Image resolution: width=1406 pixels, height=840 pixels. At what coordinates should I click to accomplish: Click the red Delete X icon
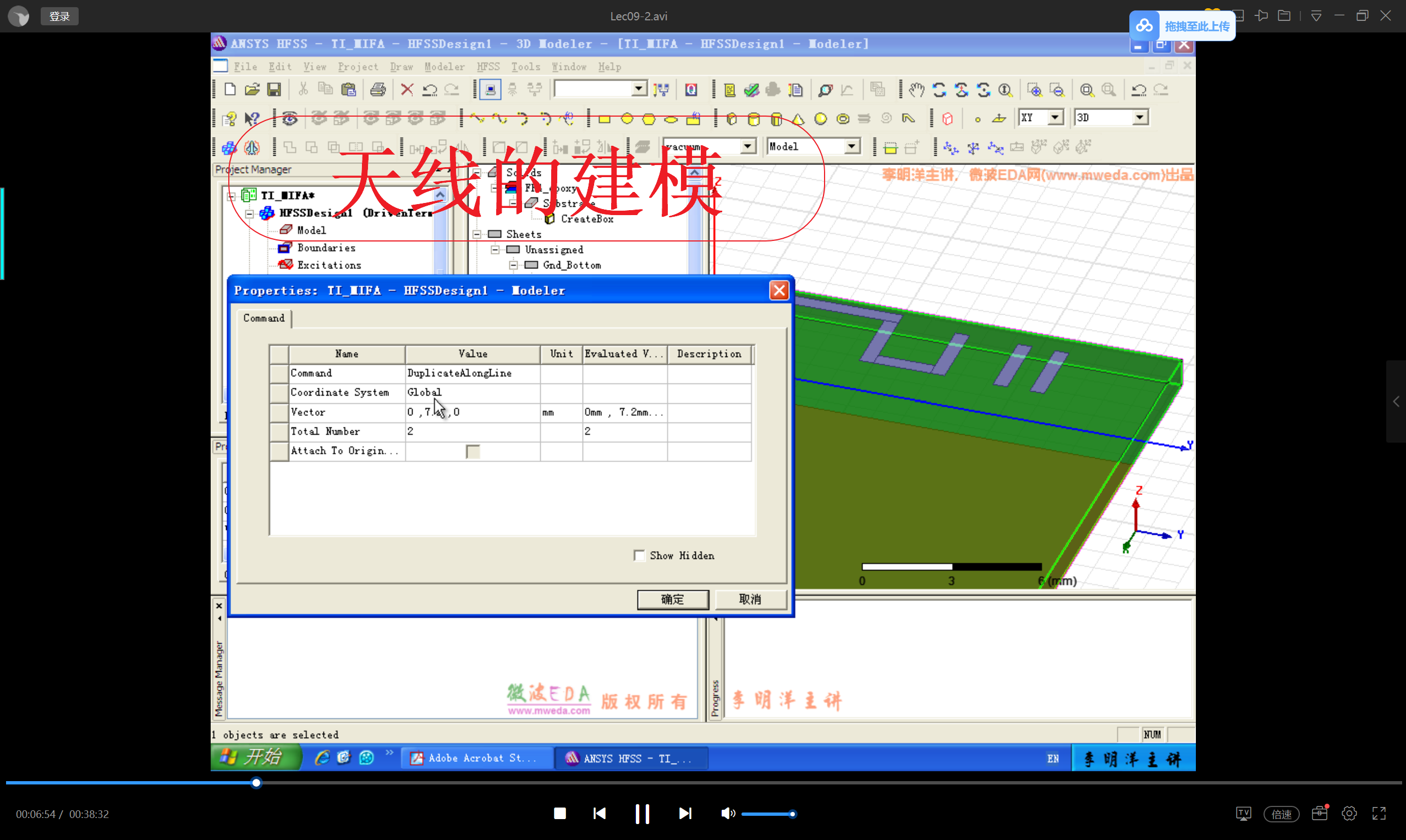(x=407, y=90)
